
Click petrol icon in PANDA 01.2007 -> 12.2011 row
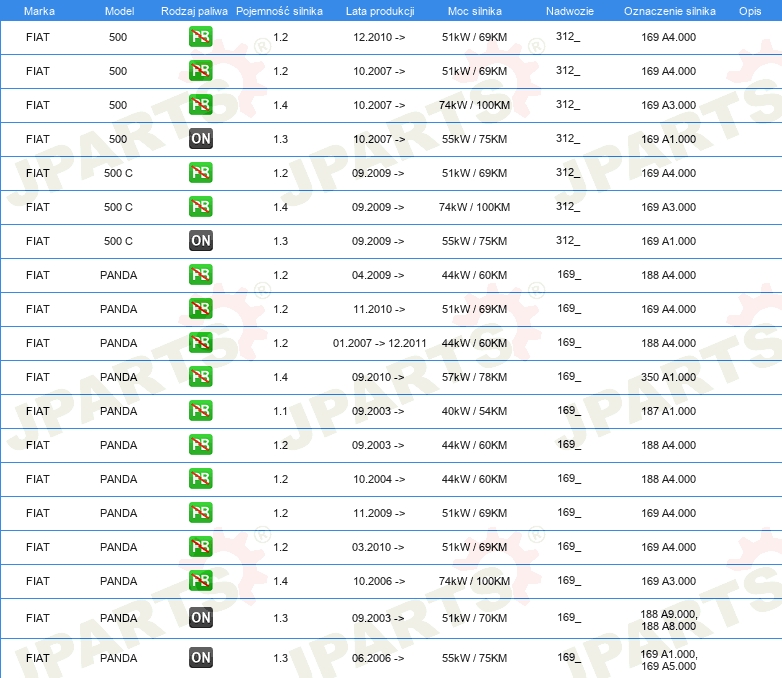tap(200, 342)
